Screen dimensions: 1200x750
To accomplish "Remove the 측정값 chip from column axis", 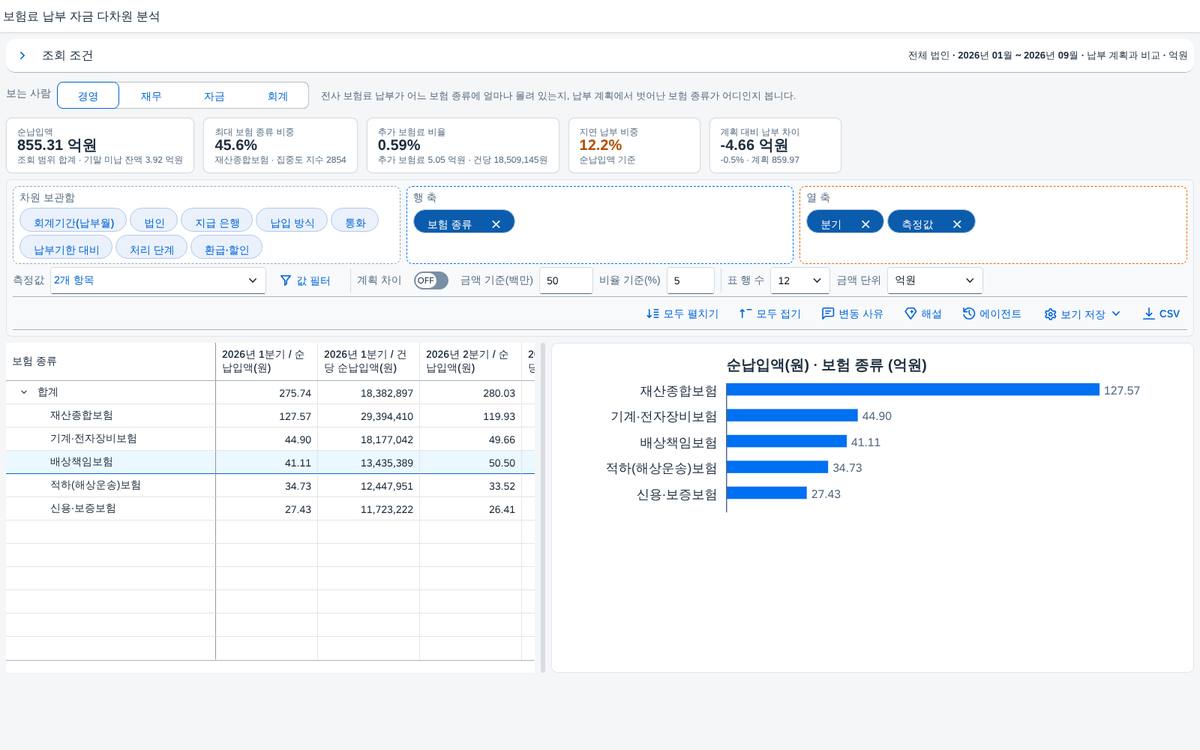I will tap(957, 224).
